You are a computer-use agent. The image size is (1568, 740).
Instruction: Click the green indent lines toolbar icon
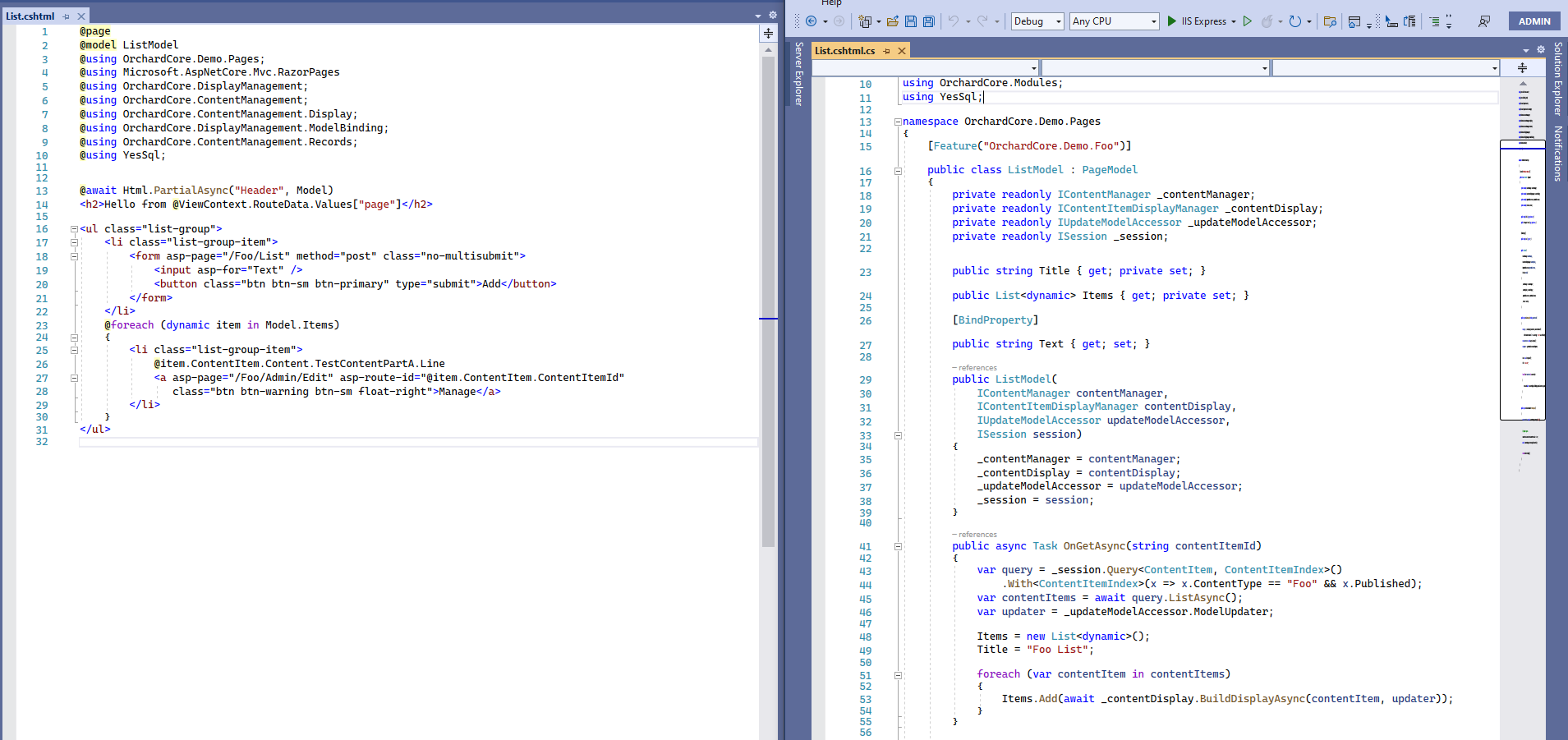click(1434, 21)
